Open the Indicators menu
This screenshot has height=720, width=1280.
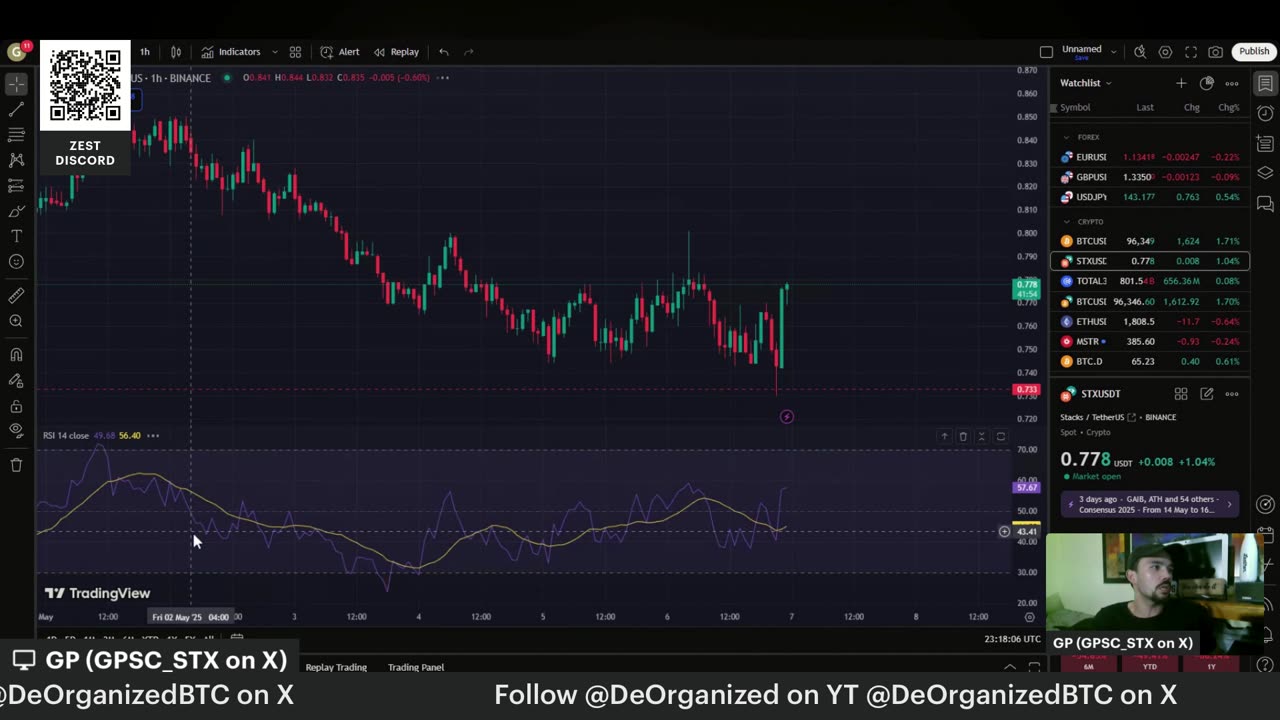[x=231, y=52]
